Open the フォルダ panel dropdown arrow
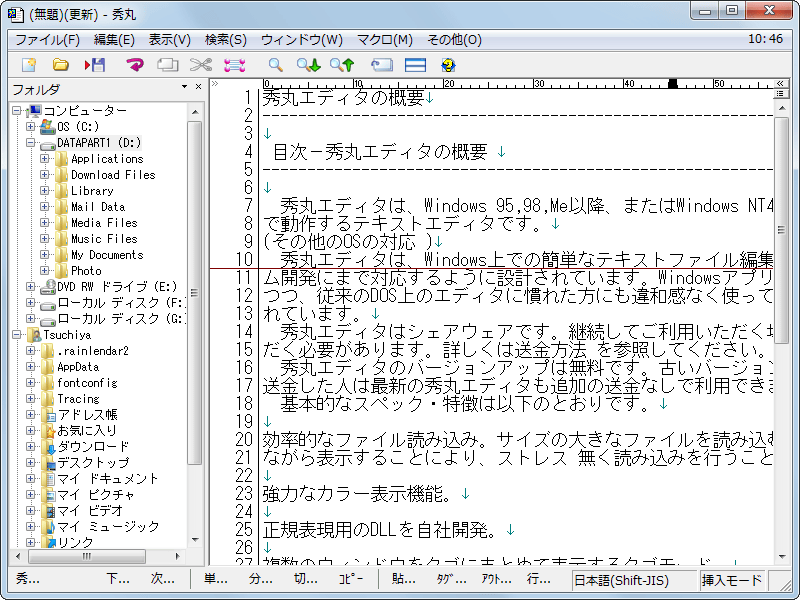Image resolution: width=800 pixels, height=600 pixels. point(184,87)
